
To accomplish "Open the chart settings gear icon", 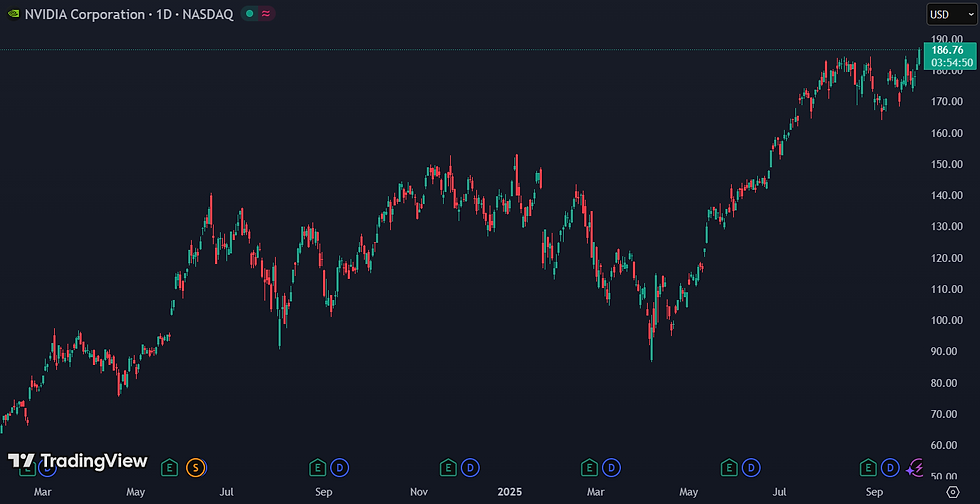I will click(952, 491).
